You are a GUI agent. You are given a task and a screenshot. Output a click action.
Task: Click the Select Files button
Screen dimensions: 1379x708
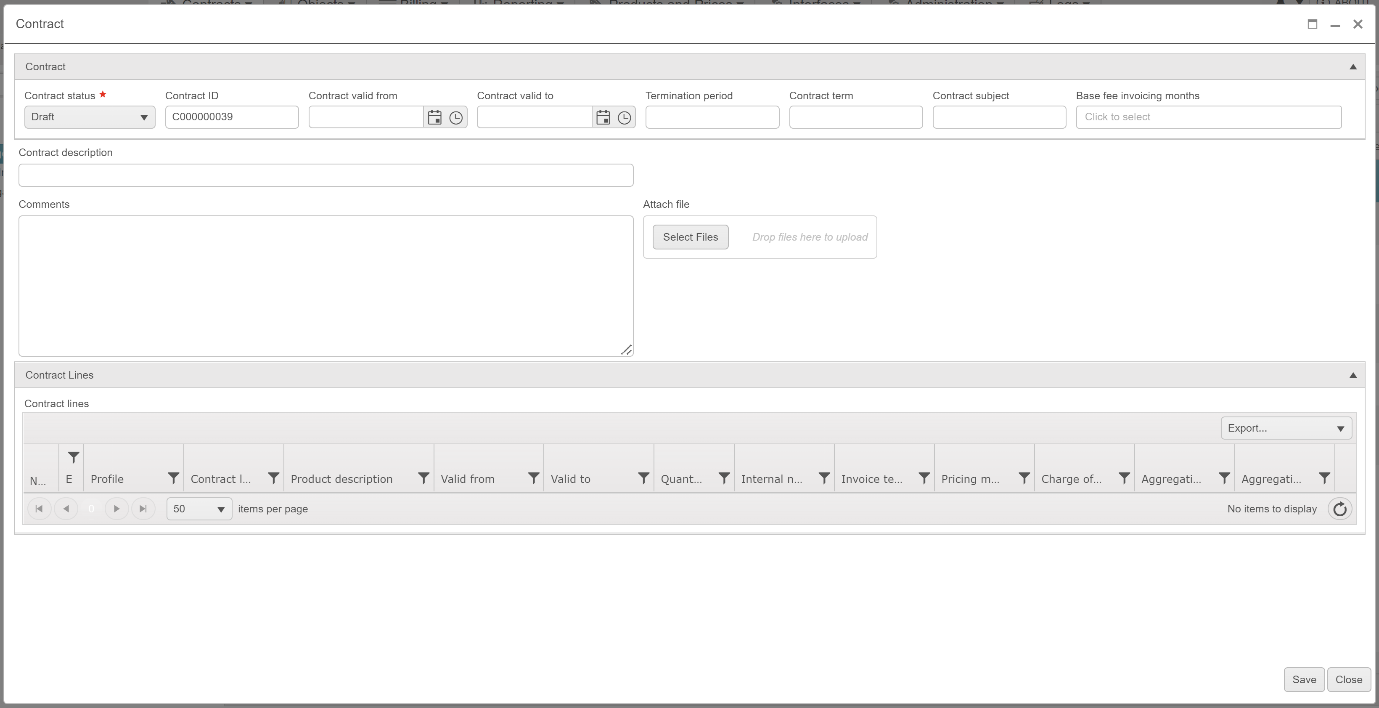click(x=690, y=237)
